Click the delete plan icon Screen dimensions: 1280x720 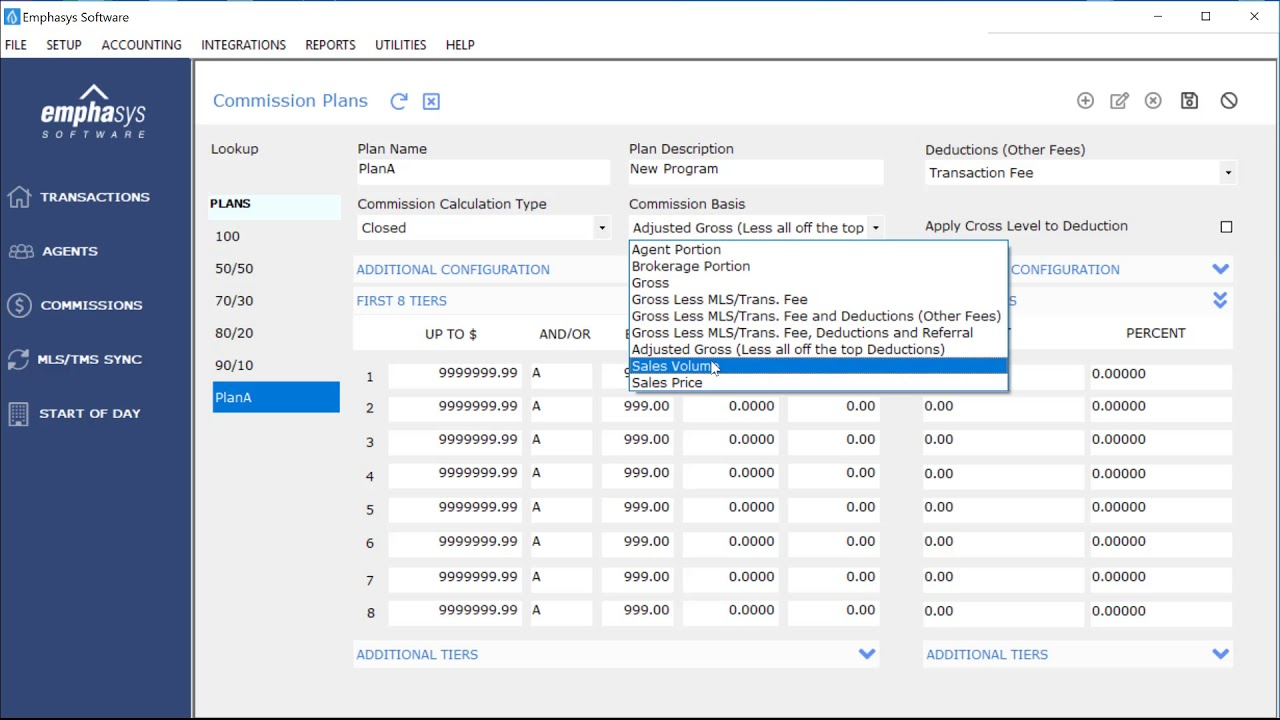point(1153,100)
